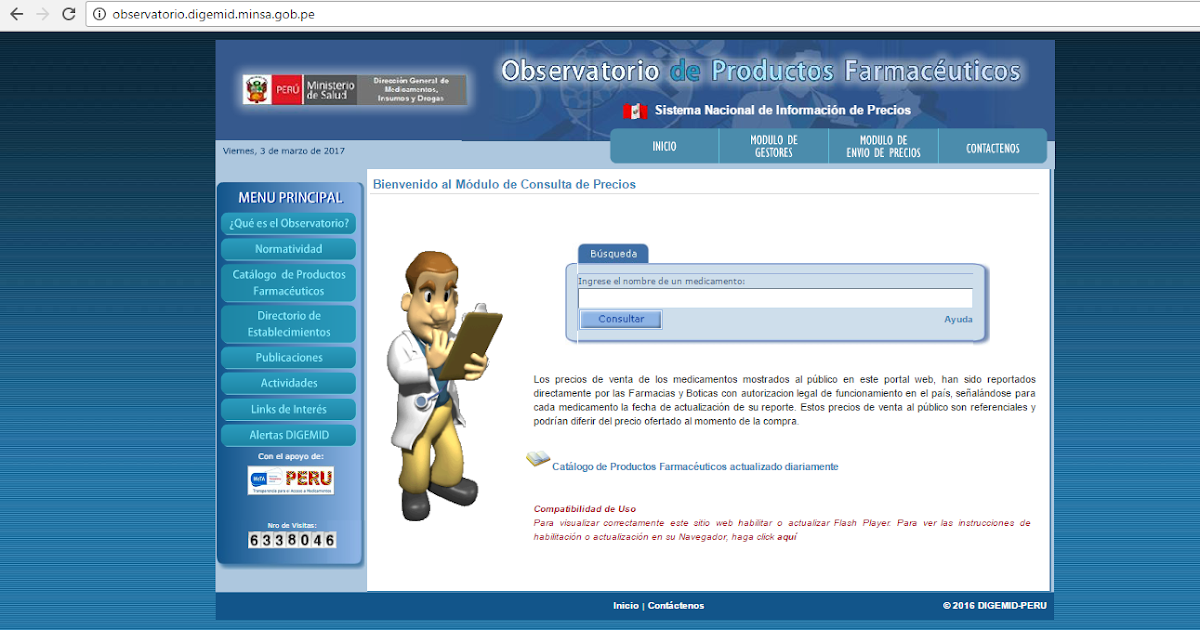The image size is (1200, 630).
Task: Click the medicine name input field
Action: coord(775,297)
